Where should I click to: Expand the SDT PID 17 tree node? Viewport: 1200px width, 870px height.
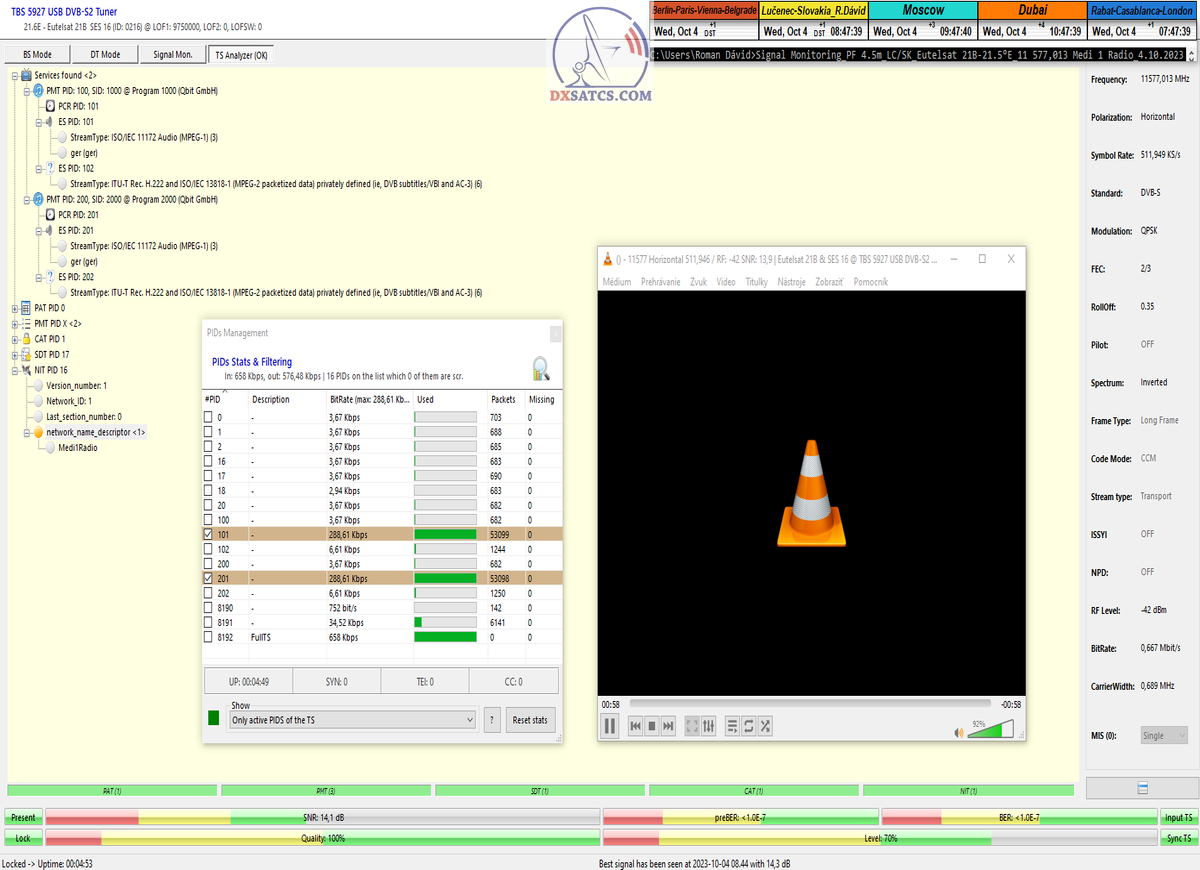(x=15, y=354)
